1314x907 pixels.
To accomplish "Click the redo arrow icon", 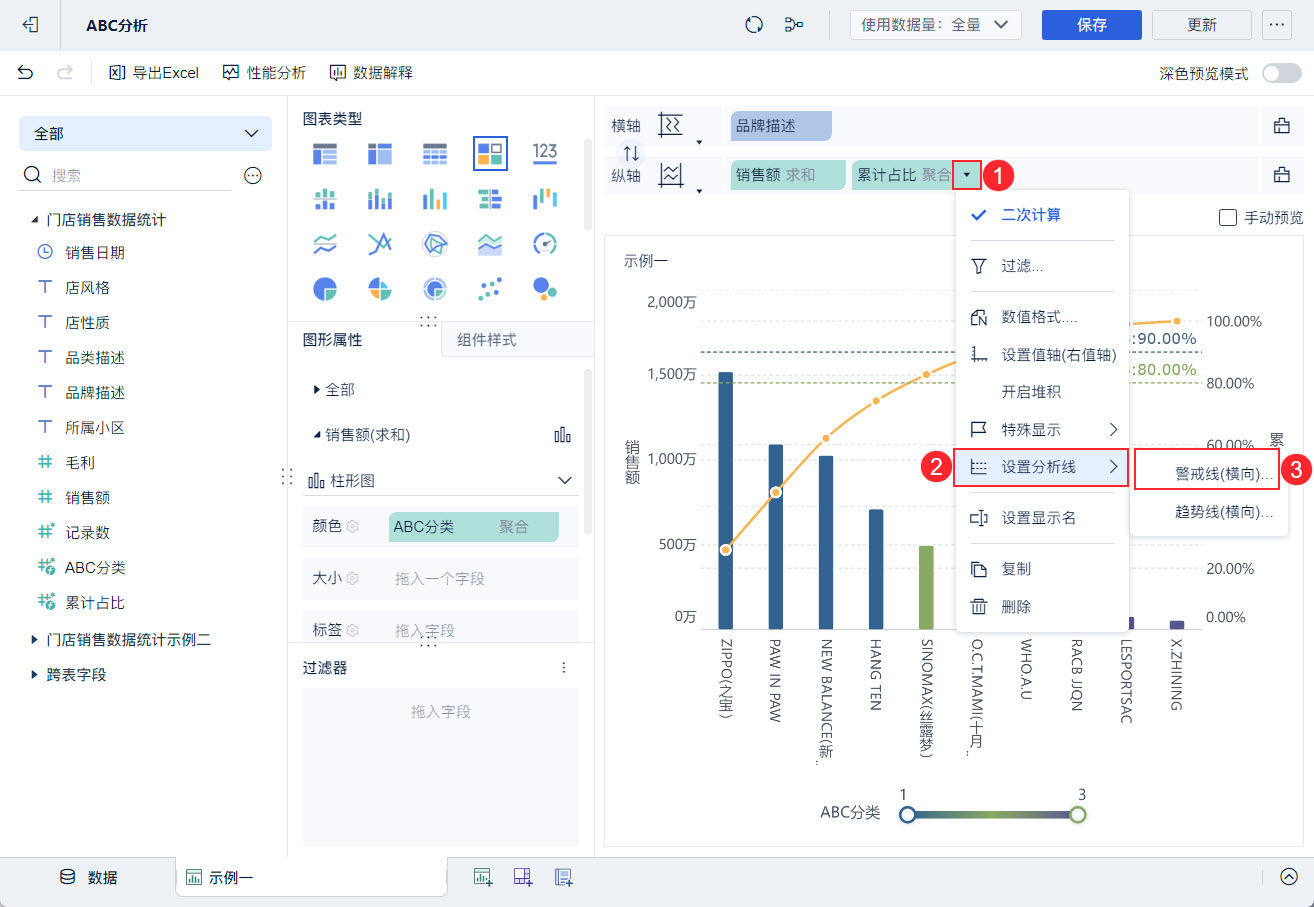I will (65, 72).
